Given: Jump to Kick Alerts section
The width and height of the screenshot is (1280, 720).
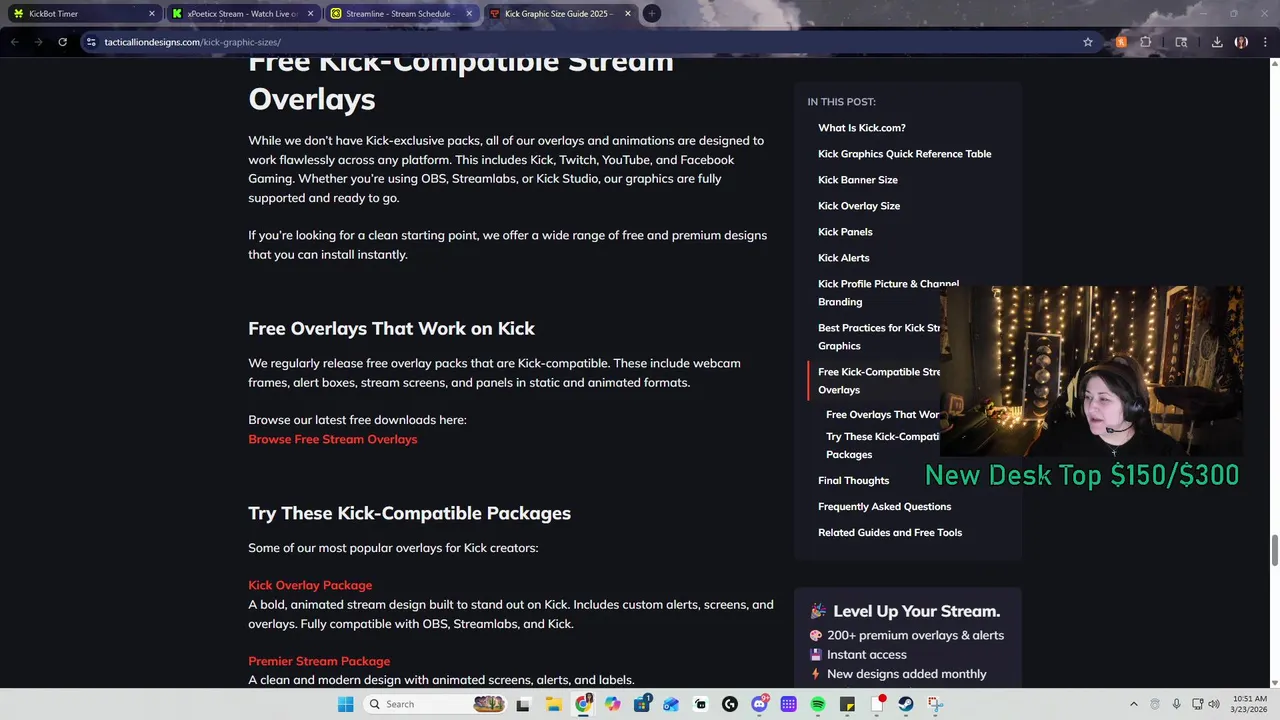Looking at the screenshot, I should (x=844, y=258).
